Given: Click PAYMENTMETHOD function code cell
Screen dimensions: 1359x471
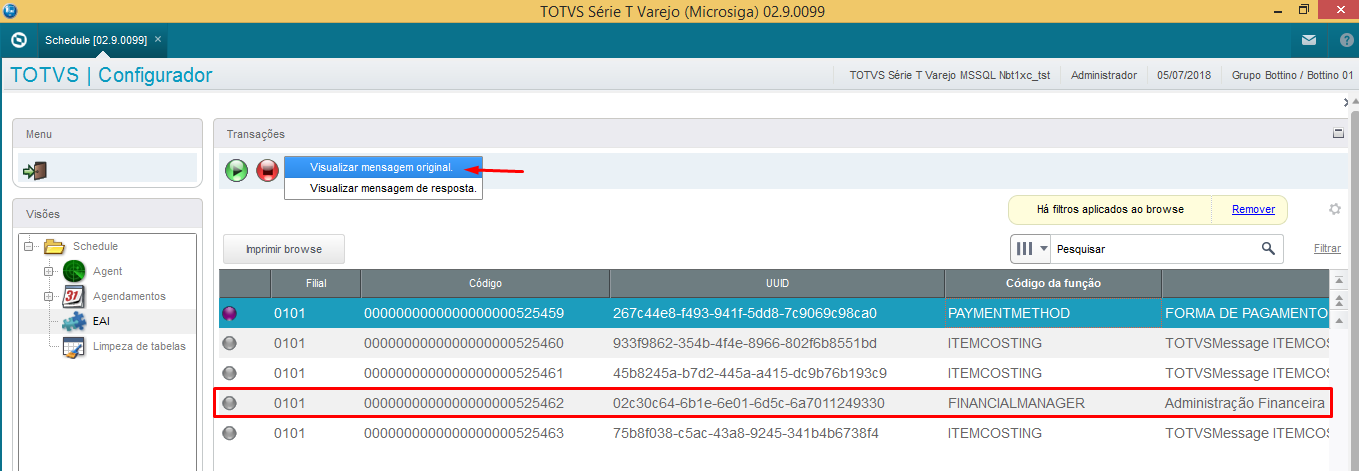Looking at the screenshot, I should point(1008,313).
